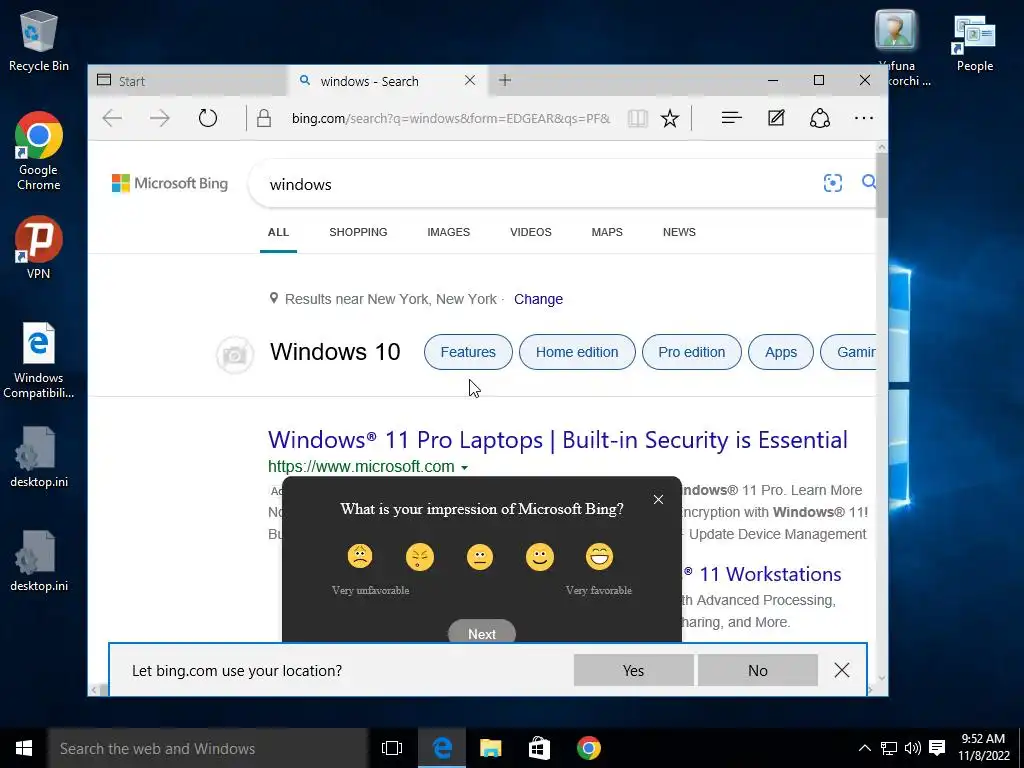Open Microsoft Store from taskbar
This screenshot has width=1024, height=768.
tap(539, 748)
